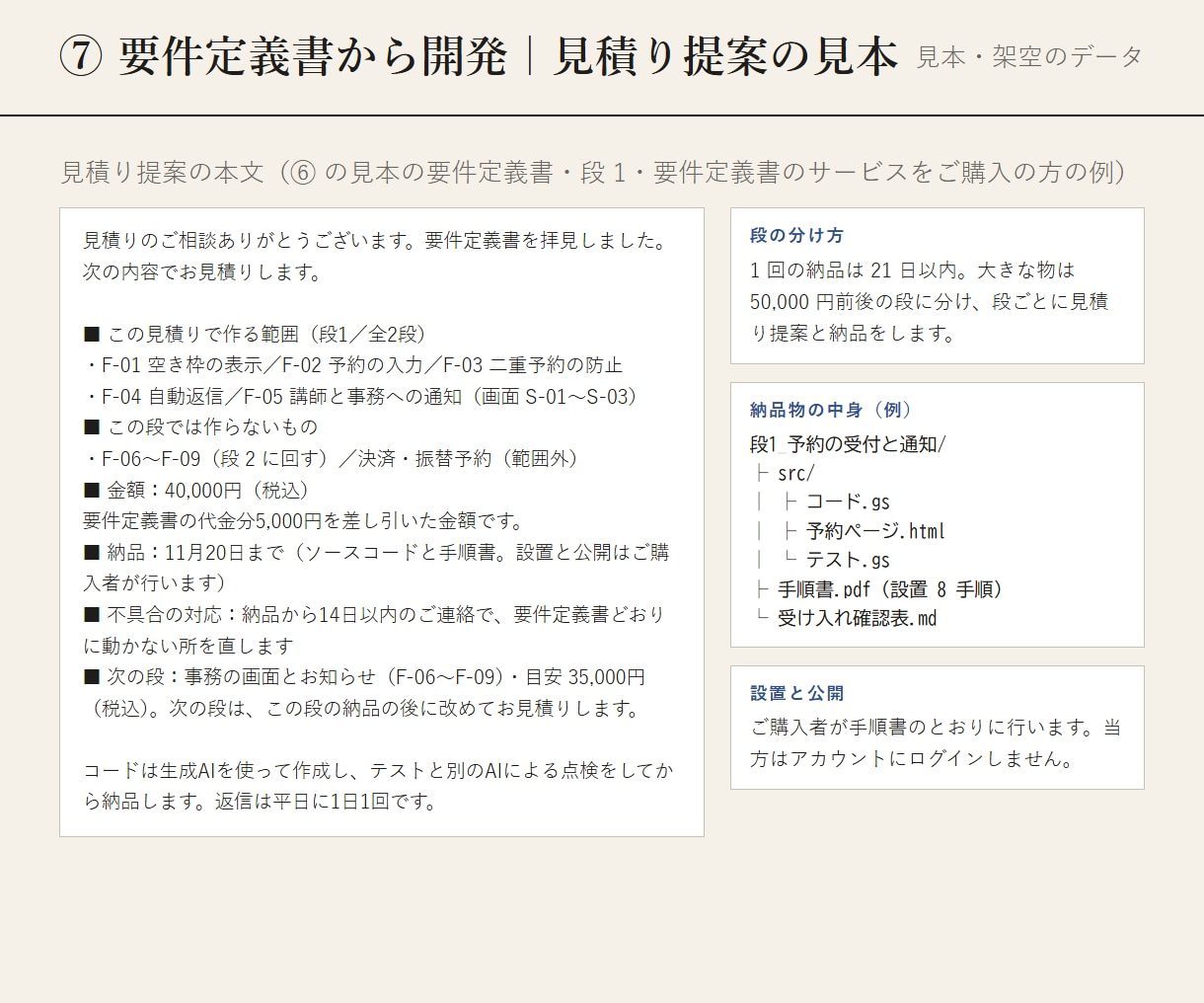This screenshot has width=1204, height=1003.
Task: Click the '見本・架空のデータ' subtitle
Action: pos(1029,57)
